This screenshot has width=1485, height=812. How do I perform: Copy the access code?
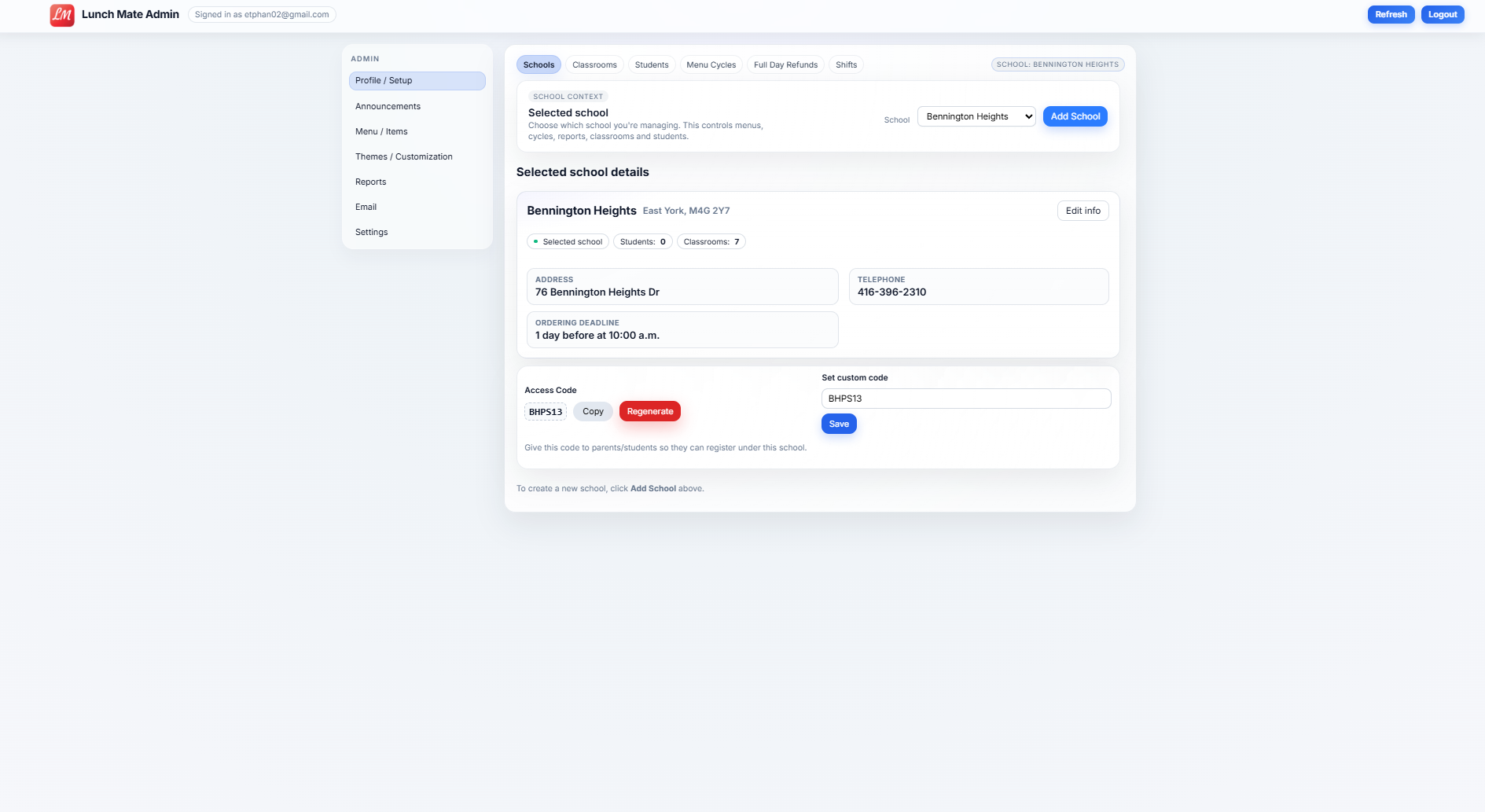(x=593, y=412)
